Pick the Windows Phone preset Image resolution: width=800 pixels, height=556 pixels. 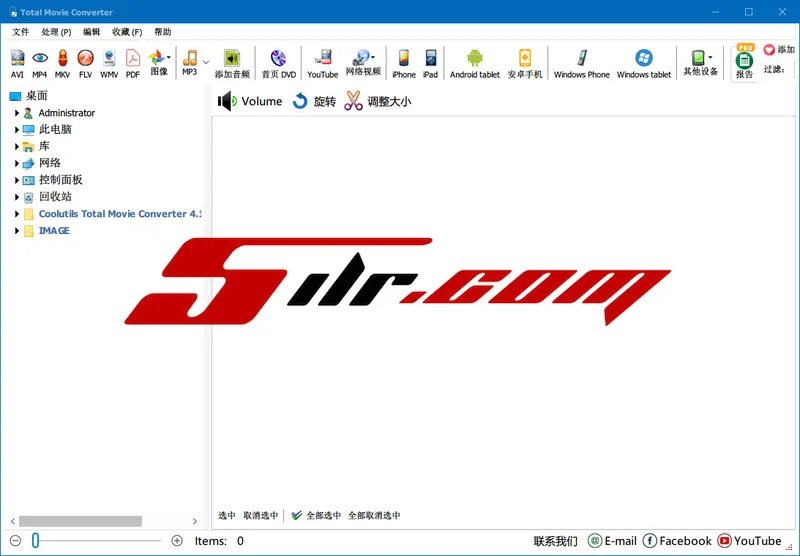(x=582, y=64)
